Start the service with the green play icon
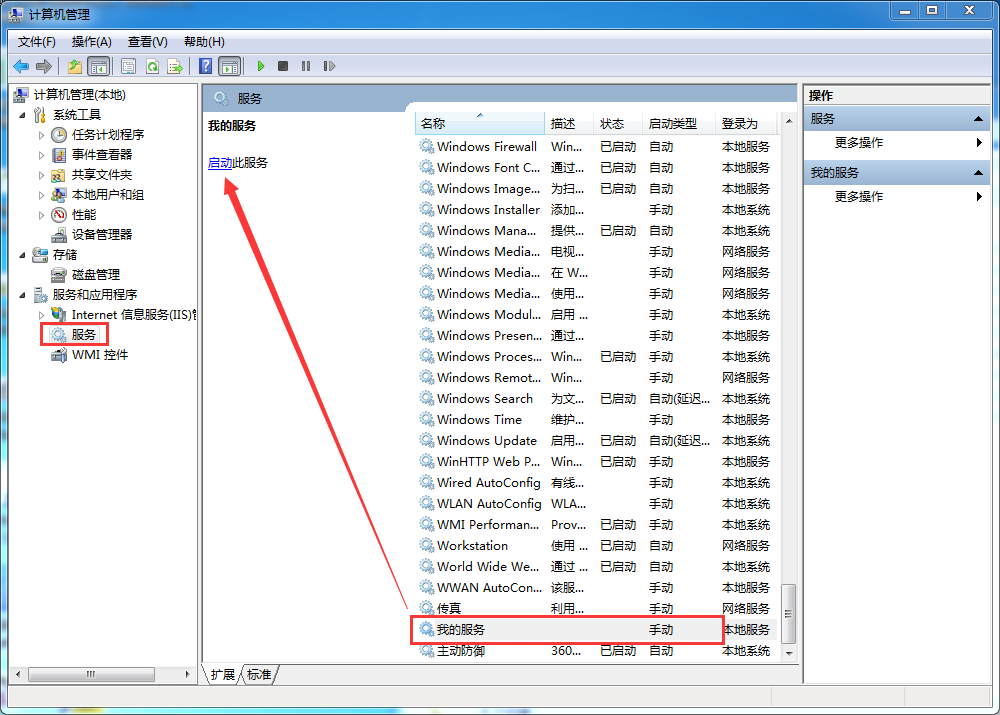Screen dimensions: 1000x715 click(260, 66)
